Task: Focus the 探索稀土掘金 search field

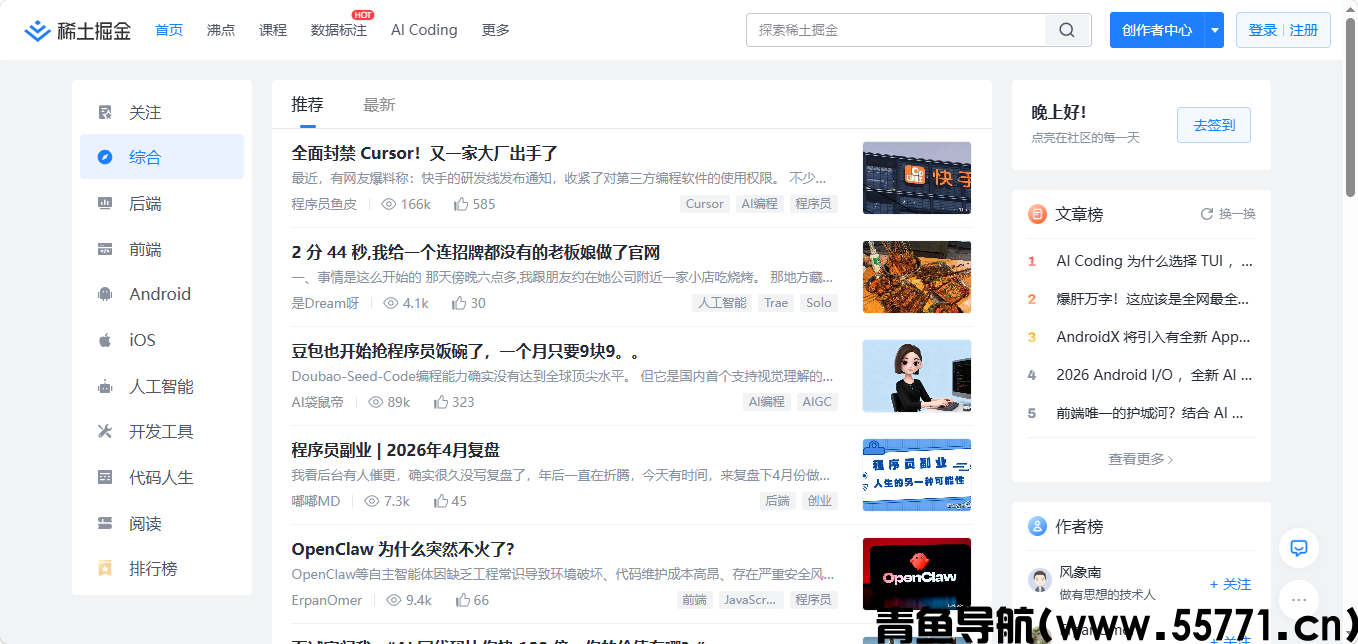Action: click(896, 30)
